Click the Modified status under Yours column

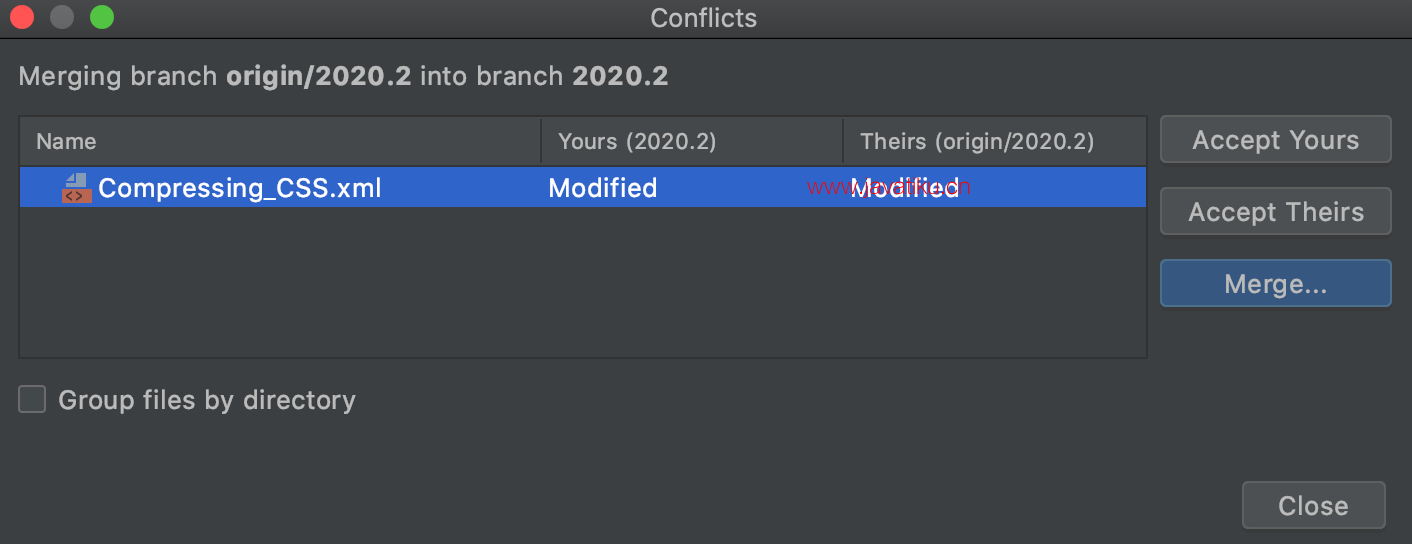[x=603, y=188]
